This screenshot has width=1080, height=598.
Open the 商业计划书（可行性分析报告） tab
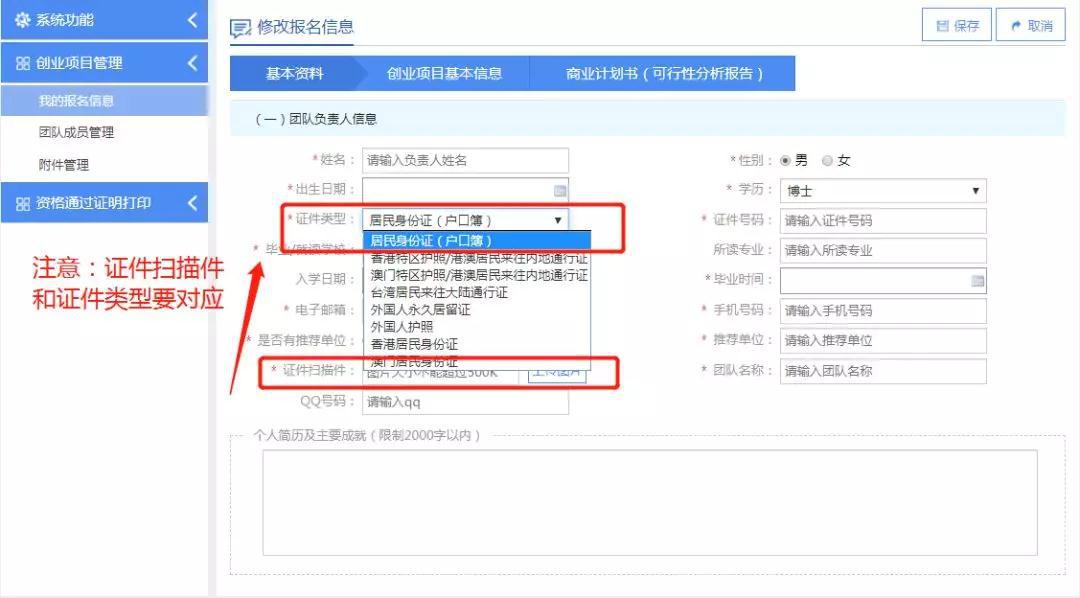(665, 72)
